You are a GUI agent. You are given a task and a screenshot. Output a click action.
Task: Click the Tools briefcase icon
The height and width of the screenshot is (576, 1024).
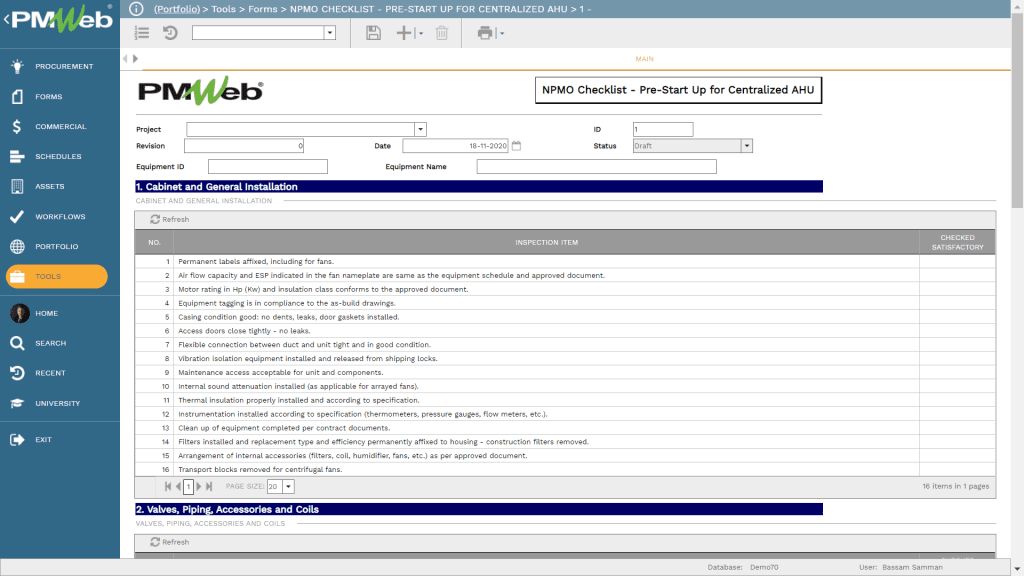point(17,277)
